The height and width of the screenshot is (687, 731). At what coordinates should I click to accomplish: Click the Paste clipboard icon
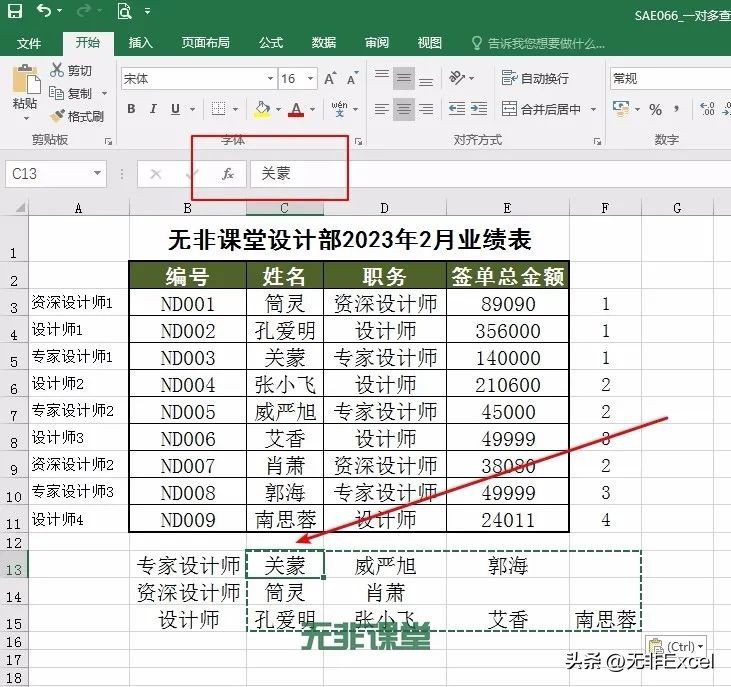[26, 80]
